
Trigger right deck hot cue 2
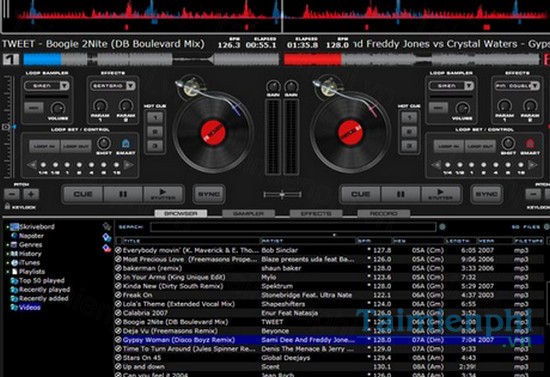[x=409, y=132]
